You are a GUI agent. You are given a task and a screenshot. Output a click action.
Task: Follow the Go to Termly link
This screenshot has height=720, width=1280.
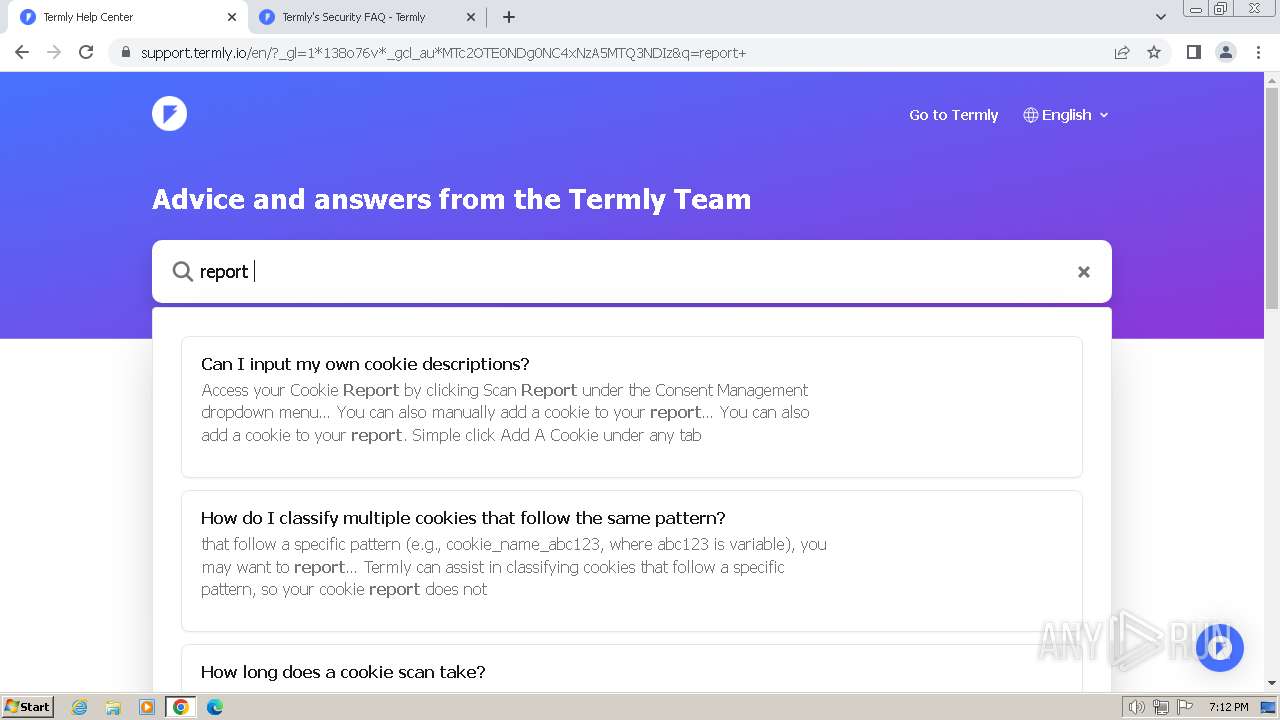953,115
